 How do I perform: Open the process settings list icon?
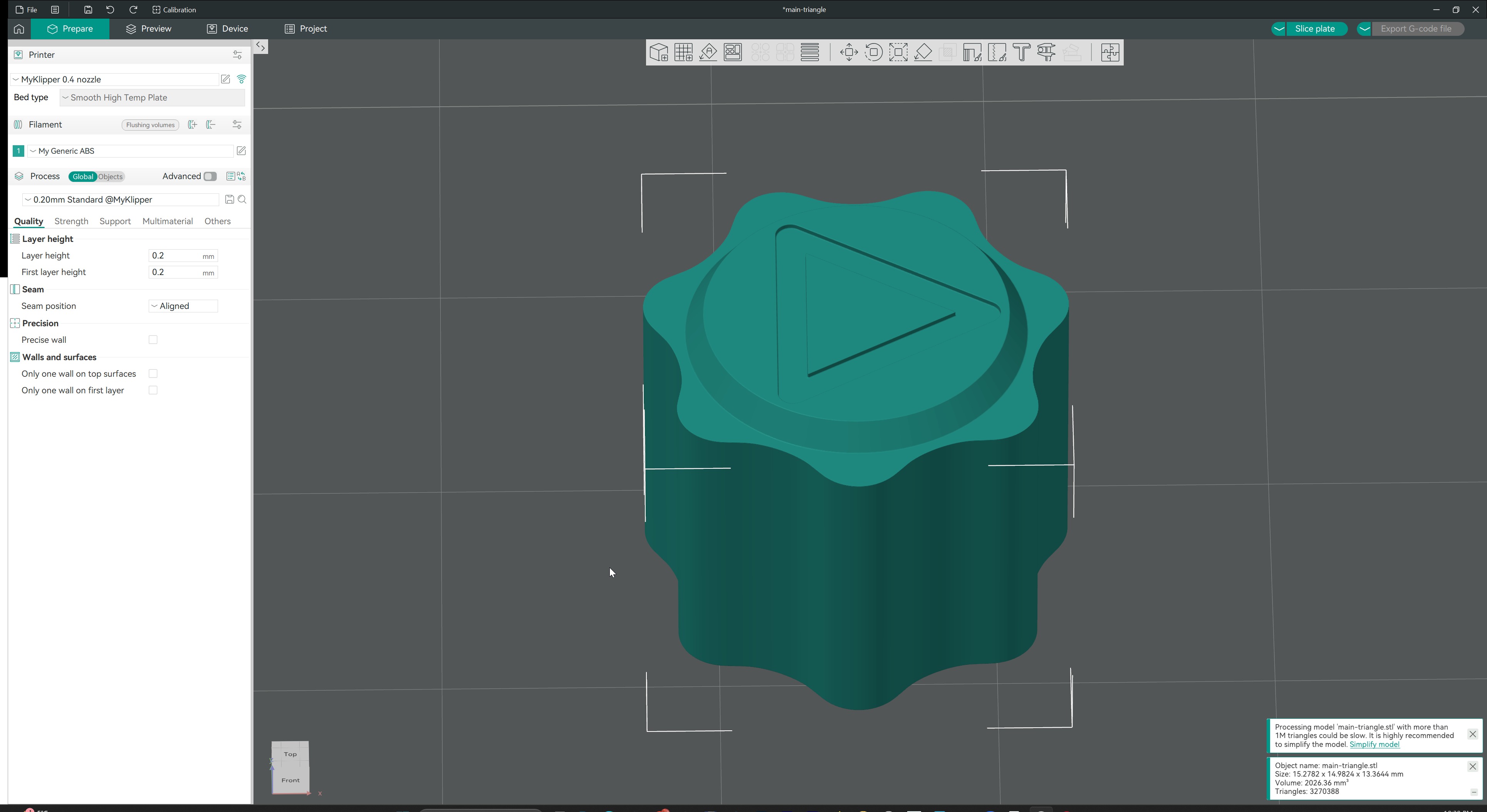(230, 176)
